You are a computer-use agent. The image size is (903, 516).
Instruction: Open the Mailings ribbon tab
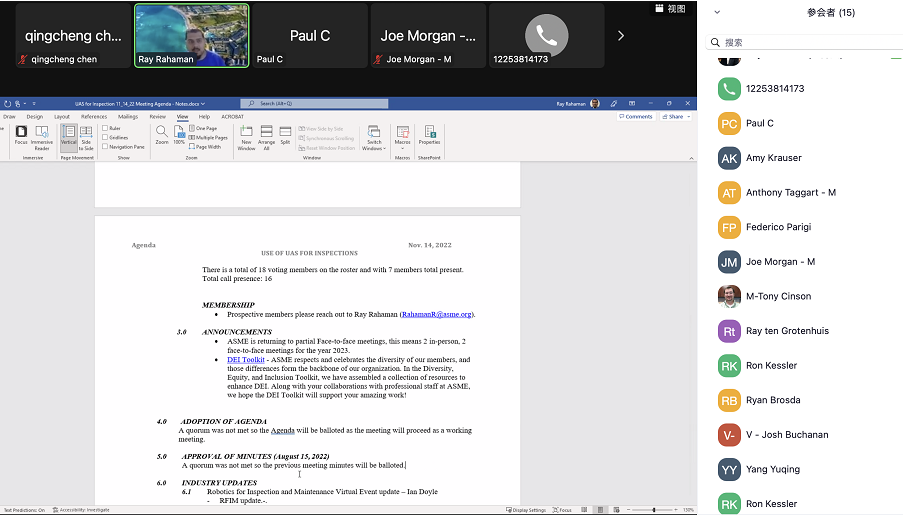[x=128, y=117]
